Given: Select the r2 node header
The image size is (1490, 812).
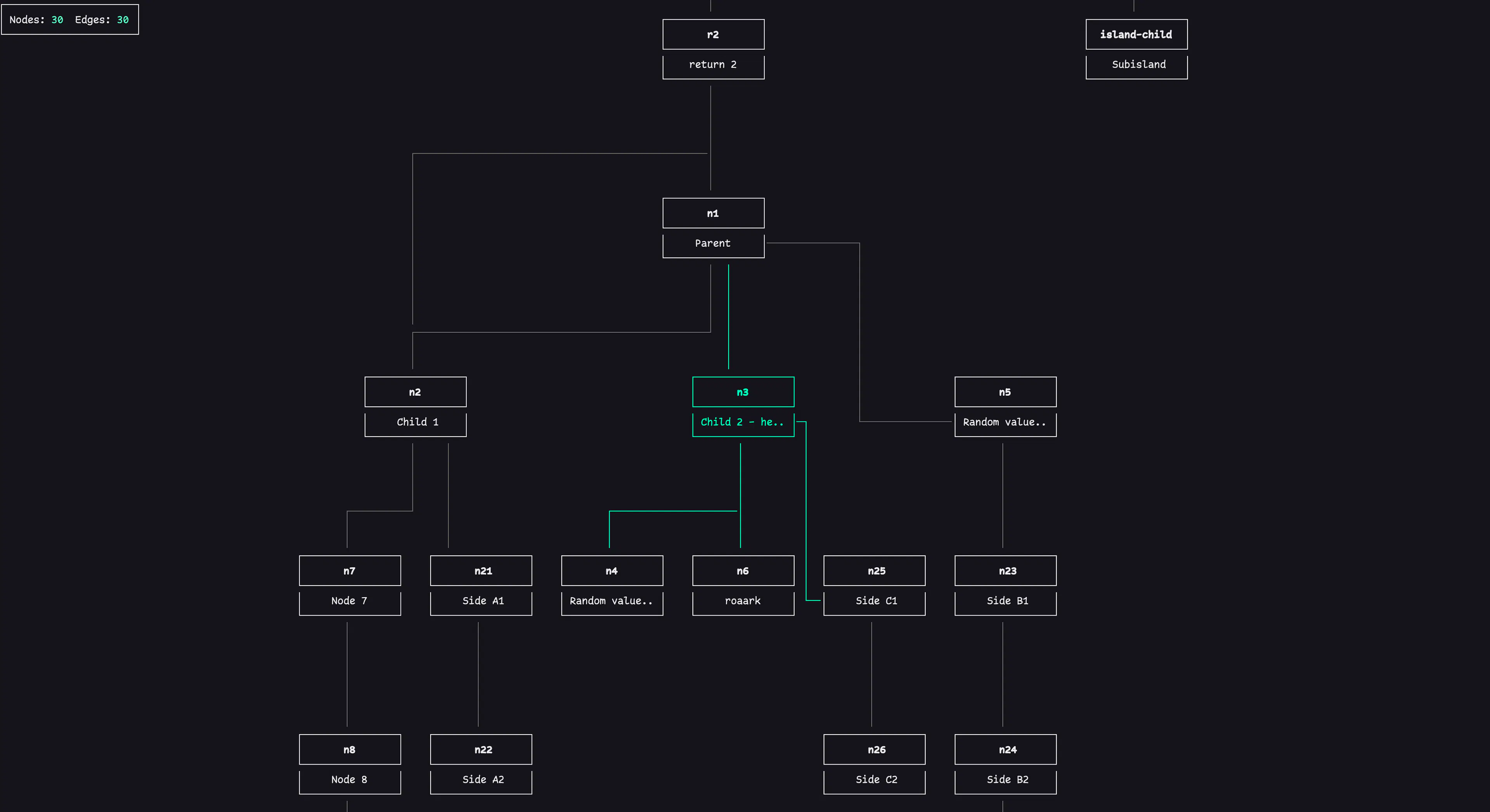Looking at the screenshot, I should click(x=713, y=35).
